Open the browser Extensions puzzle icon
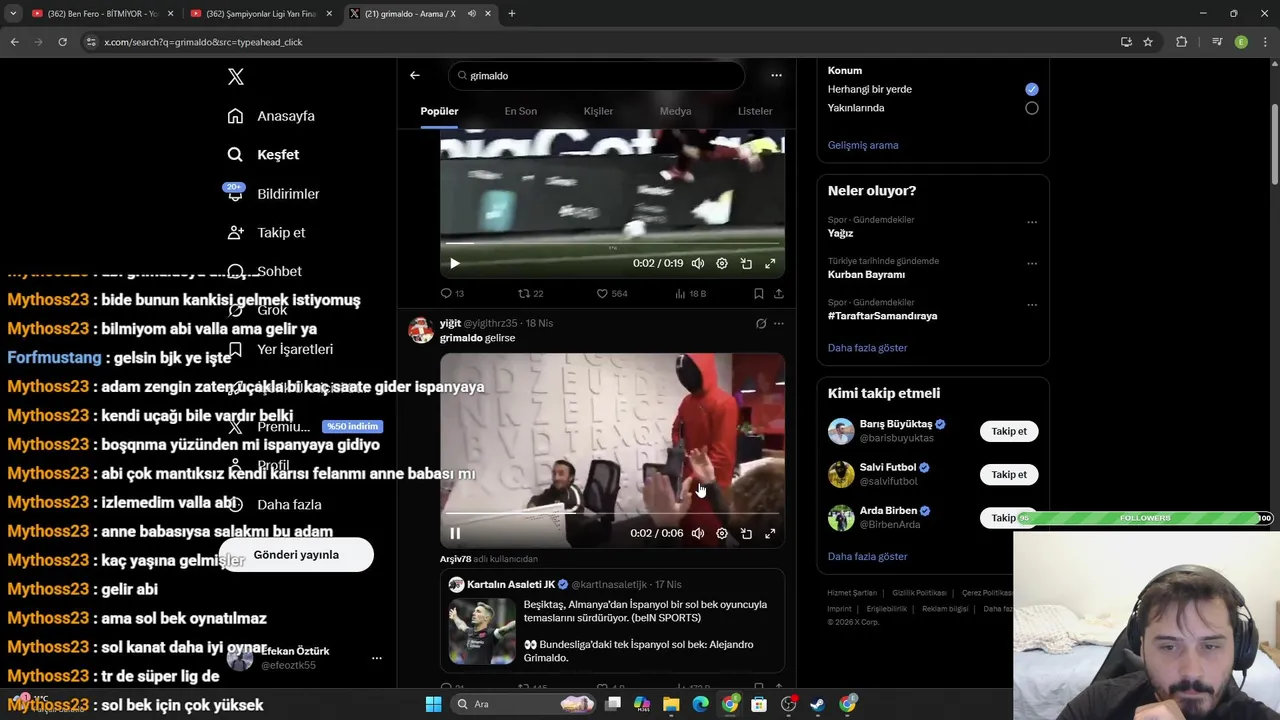The image size is (1280, 720). point(1182,42)
